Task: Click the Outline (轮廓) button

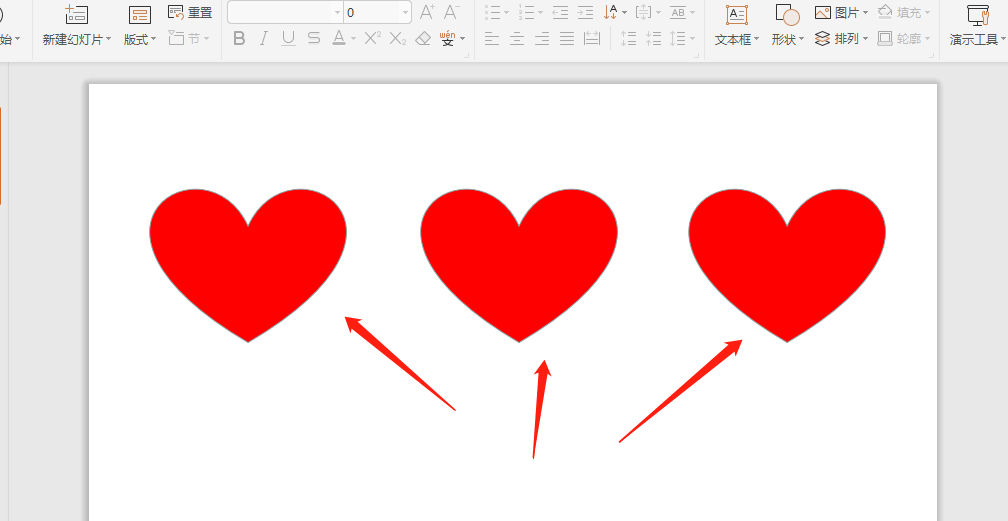Action: pos(903,39)
